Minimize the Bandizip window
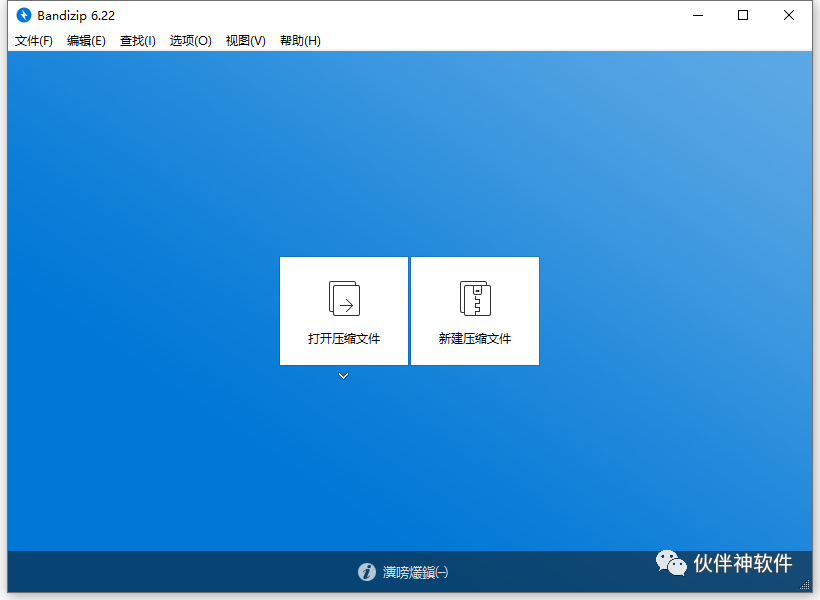Screen dimensions: 820x600 (697, 15)
